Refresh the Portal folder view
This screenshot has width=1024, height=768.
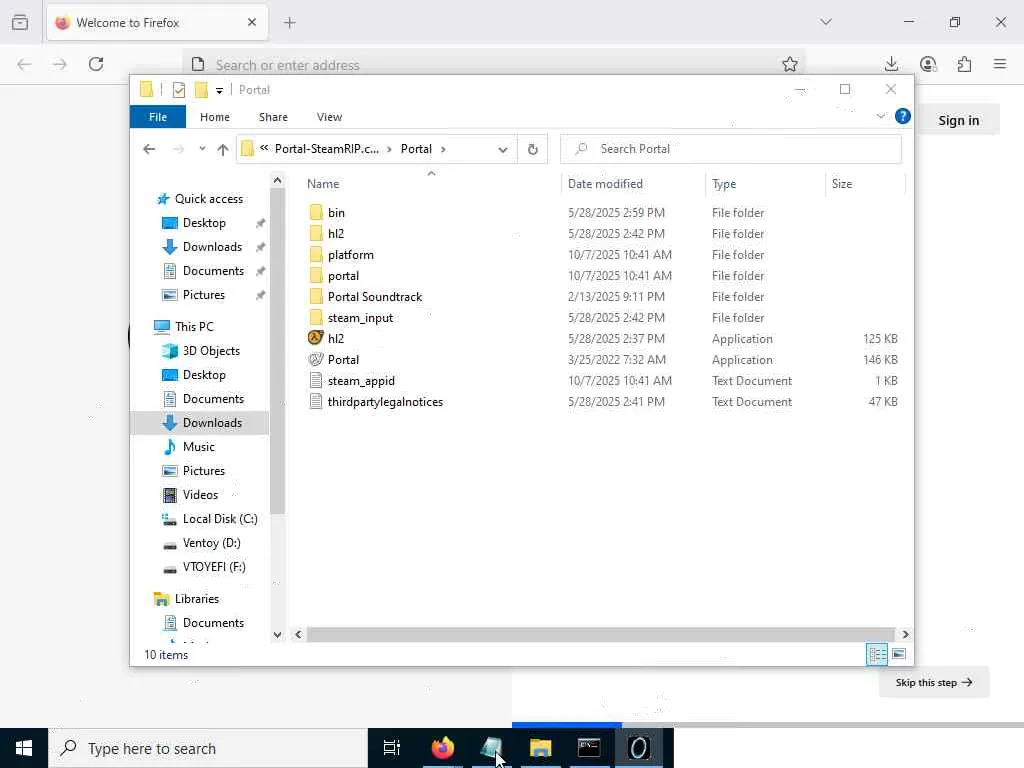pos(533,150)
